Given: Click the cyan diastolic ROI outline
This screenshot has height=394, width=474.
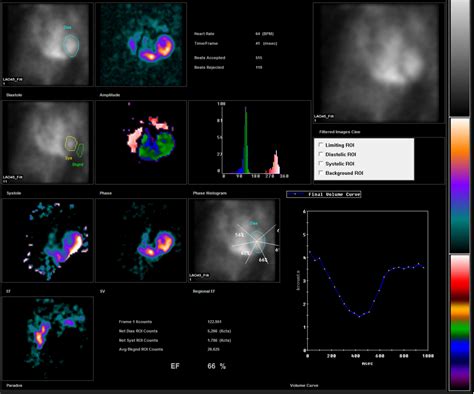Looking at the screenshot, I should click(71, 46).
